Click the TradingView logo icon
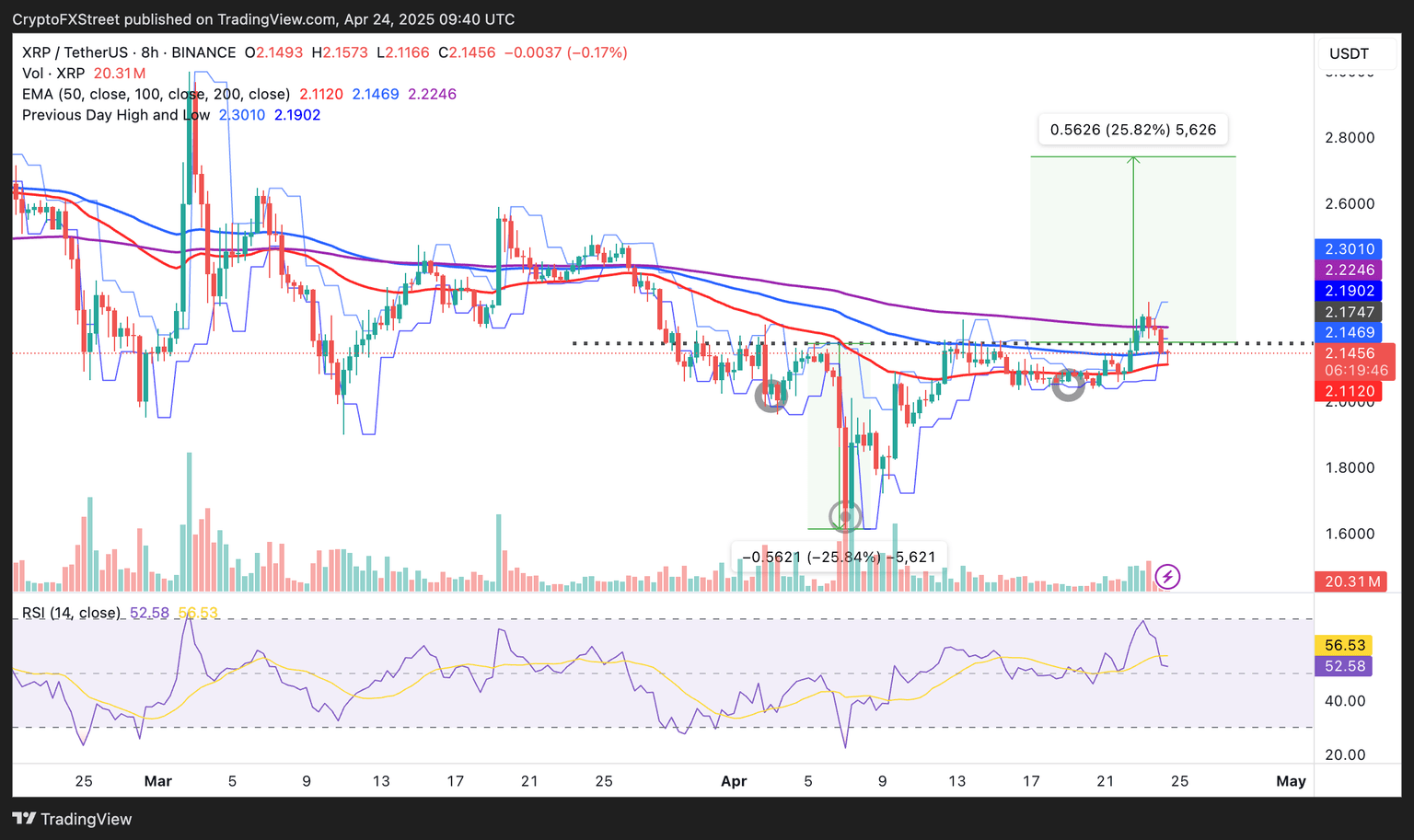 tap(24, 819)
